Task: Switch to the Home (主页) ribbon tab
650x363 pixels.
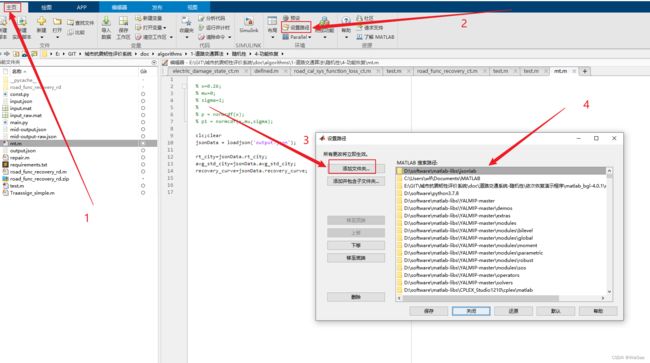Action: point(13,7)
